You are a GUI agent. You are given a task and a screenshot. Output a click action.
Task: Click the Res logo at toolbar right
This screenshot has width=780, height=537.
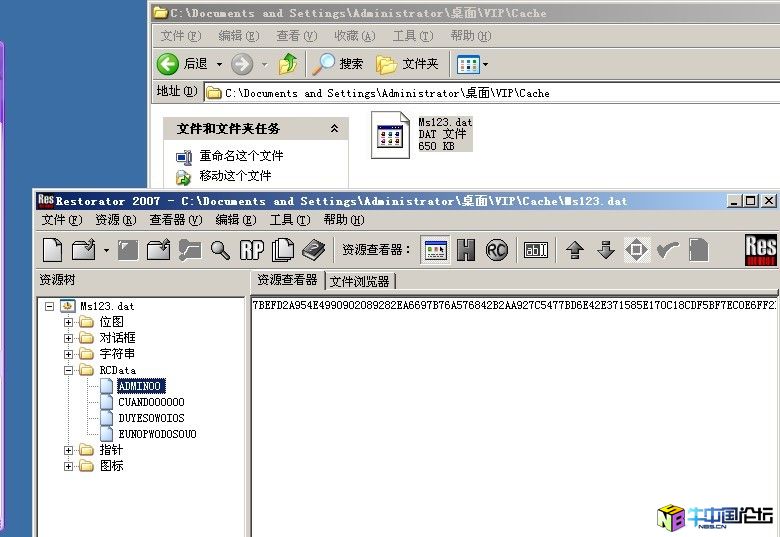(760, 250)
